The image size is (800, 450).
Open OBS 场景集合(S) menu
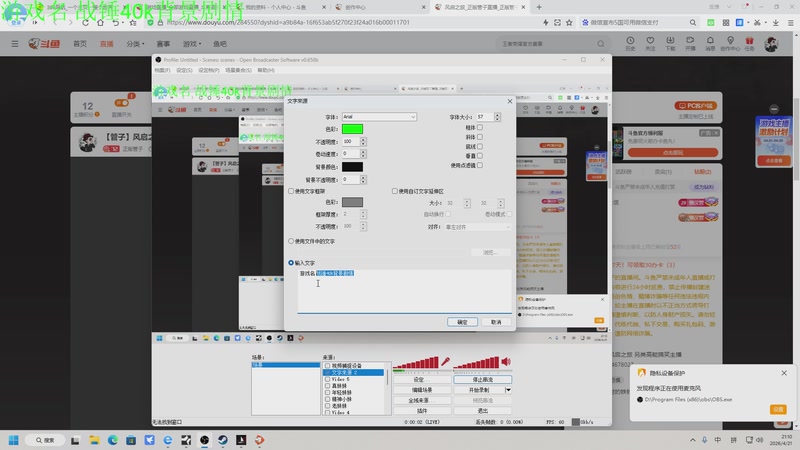click(238, 70)
